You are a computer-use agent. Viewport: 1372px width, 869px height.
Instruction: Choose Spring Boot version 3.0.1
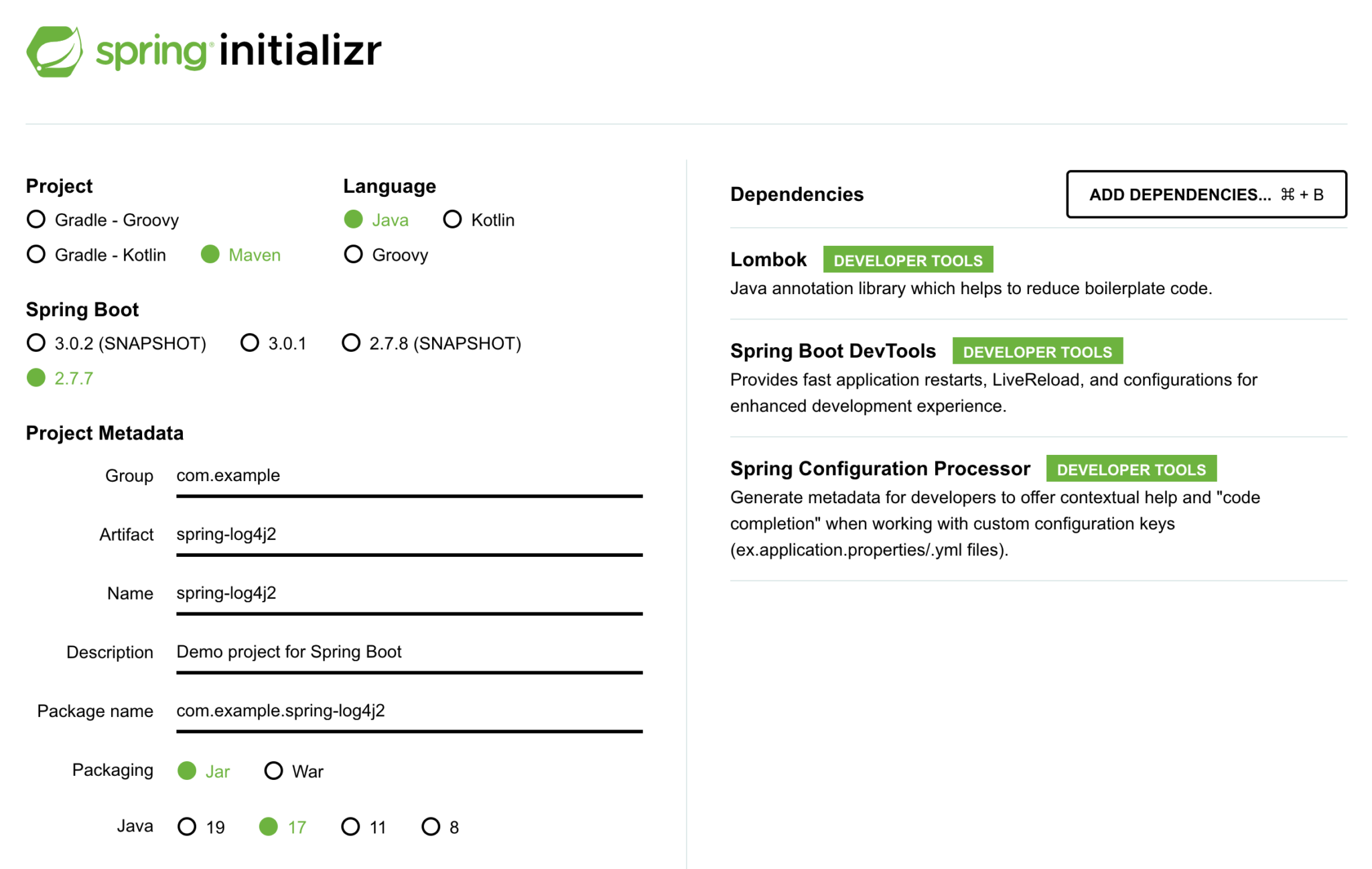point(250,343)
